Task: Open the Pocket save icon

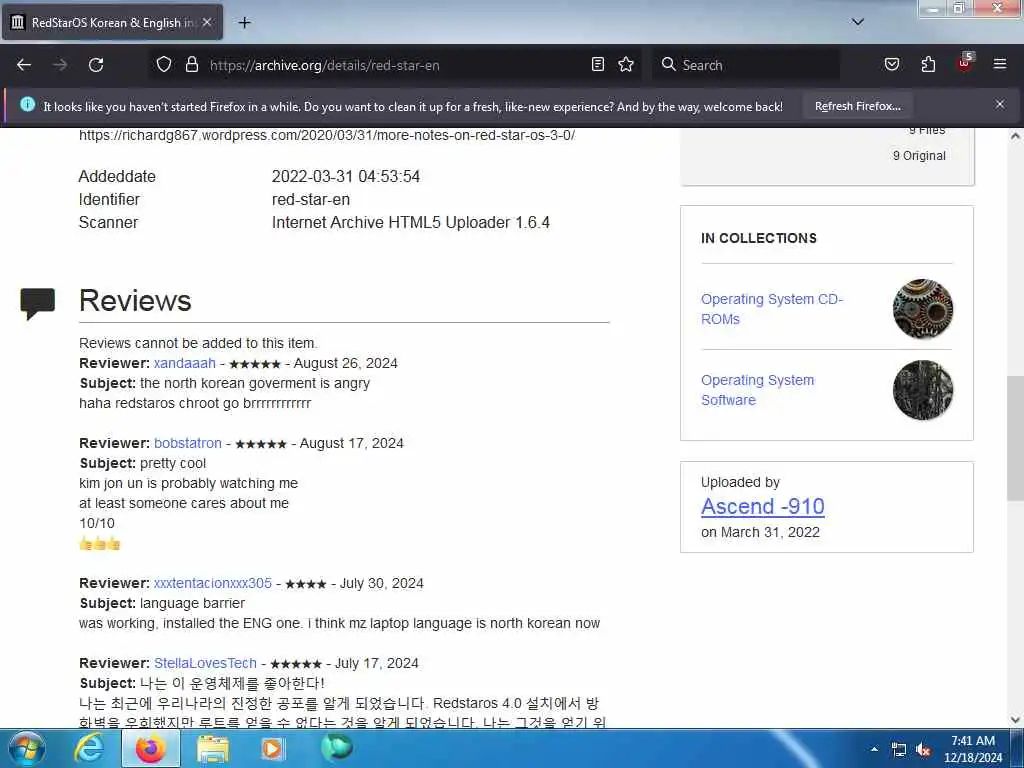Action: tap(891, 64)
